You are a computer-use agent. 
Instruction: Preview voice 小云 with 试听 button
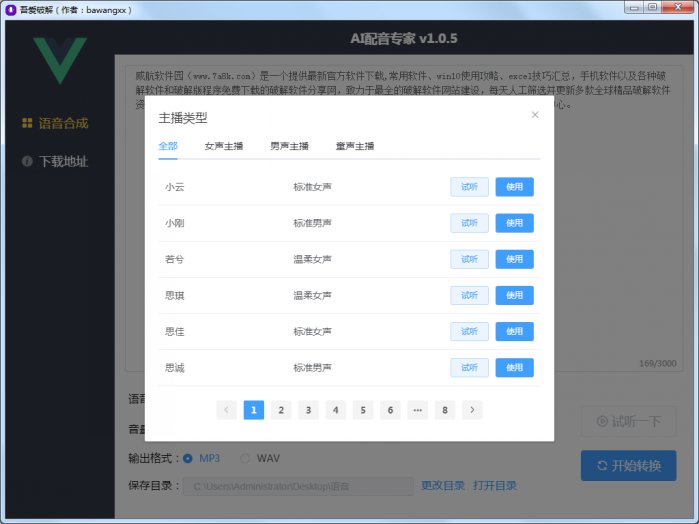click(x=469, y=187)
